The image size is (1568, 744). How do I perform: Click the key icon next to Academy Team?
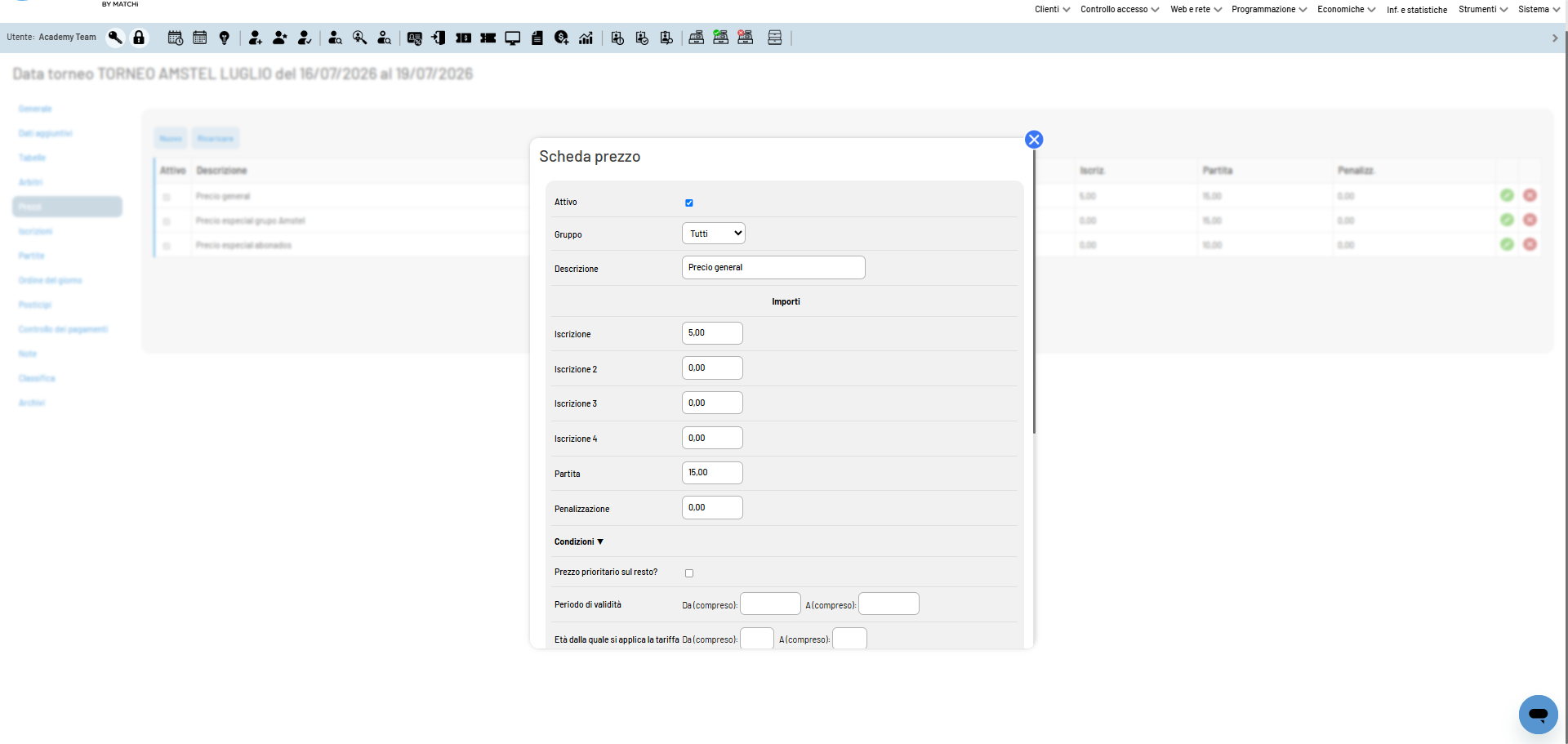[x=115, y=38]
